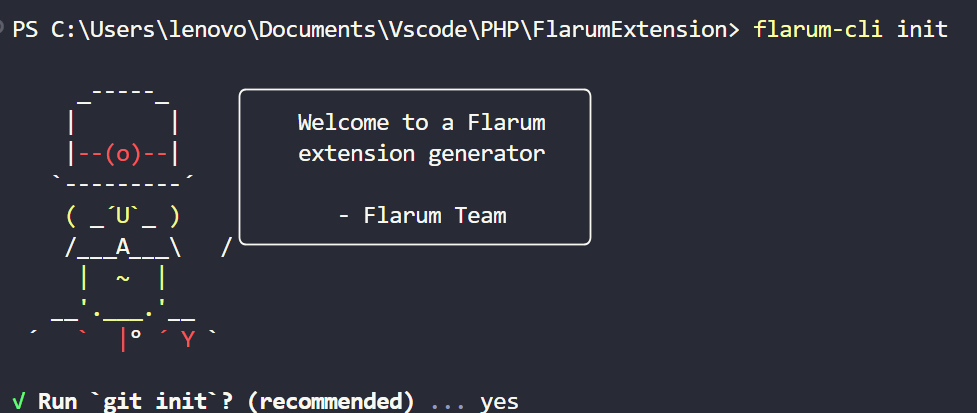Click the "Run `git init`?" question text
This screenshot has height=413, width=977.
coord(122,401)
